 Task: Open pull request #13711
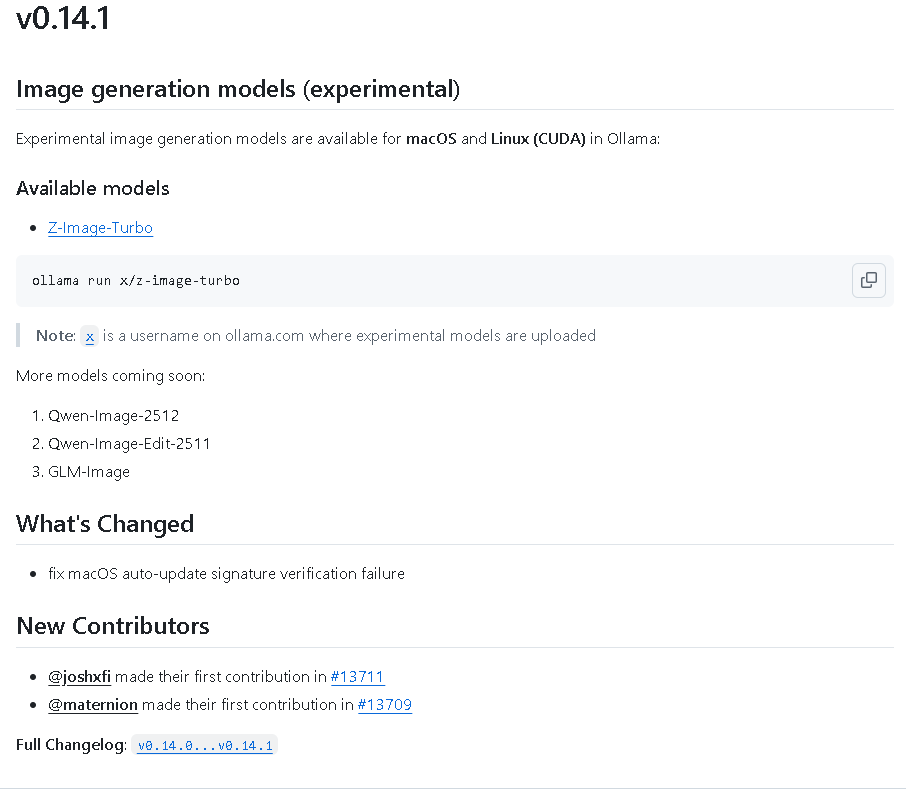357,677
